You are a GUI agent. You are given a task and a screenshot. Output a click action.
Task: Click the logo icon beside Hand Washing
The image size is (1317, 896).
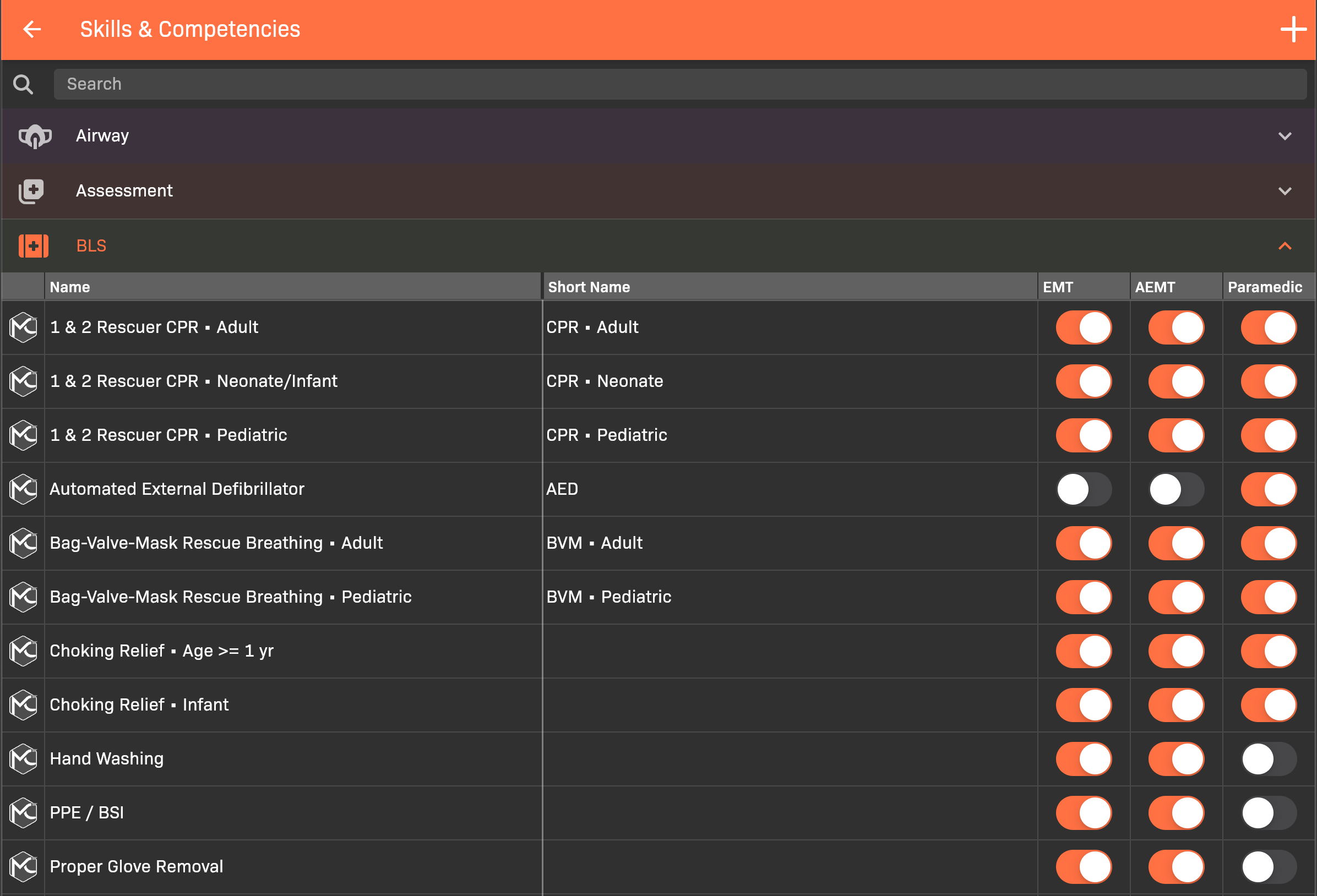click(x=23, y=758)
